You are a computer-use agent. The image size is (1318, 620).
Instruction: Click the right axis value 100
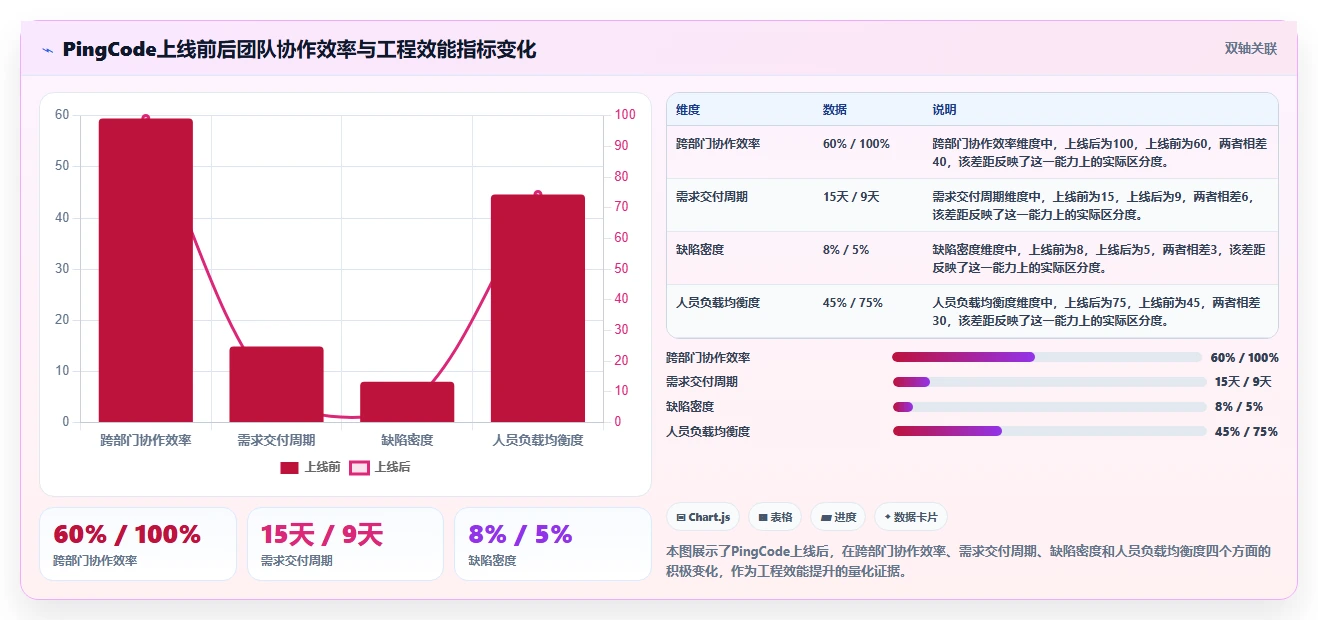(x=625, y=115)
